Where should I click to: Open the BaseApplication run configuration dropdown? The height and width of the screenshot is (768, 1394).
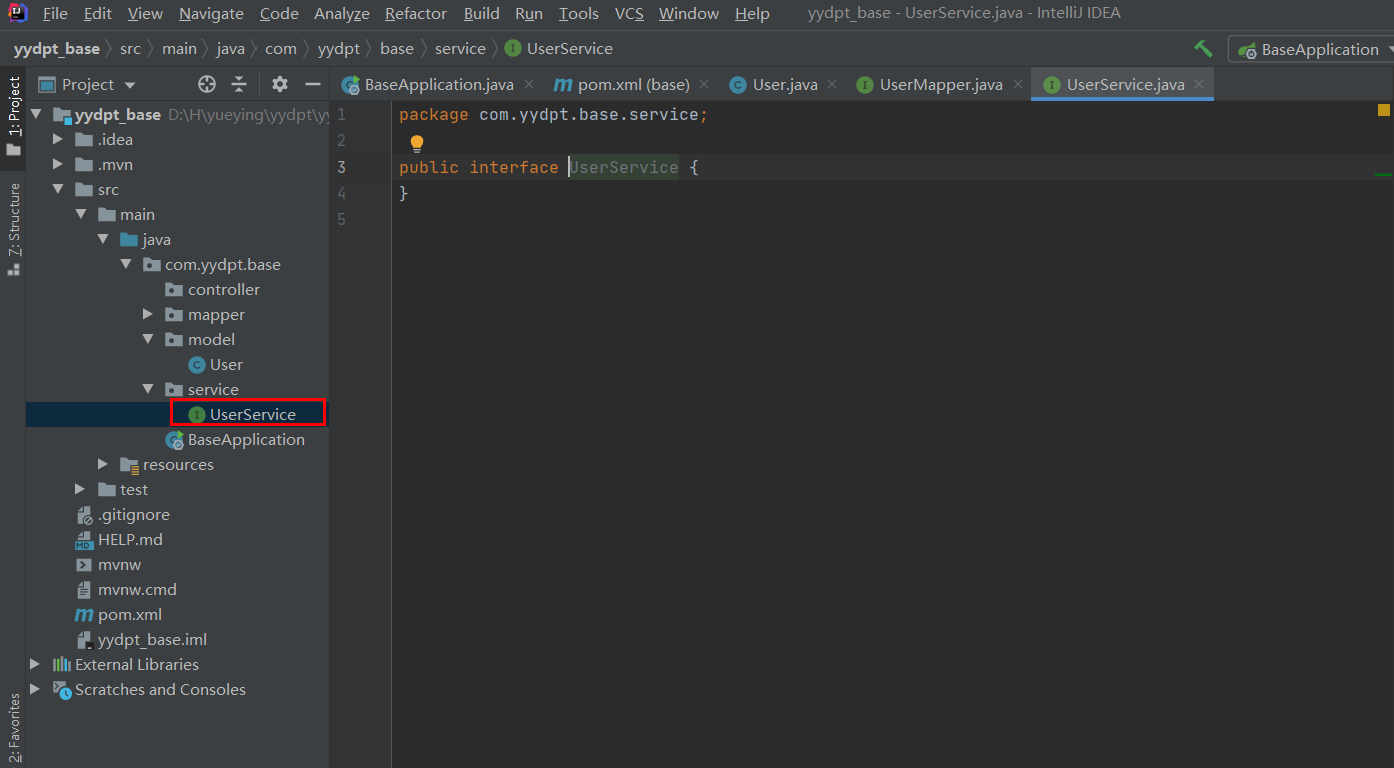click(1310, 49)
